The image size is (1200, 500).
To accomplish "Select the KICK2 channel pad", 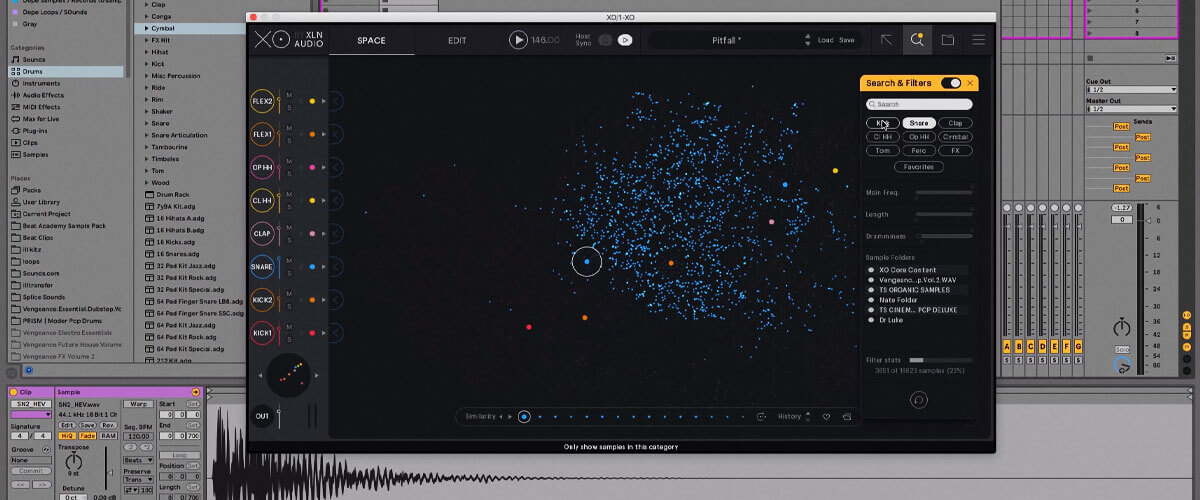I will point(262,300).
